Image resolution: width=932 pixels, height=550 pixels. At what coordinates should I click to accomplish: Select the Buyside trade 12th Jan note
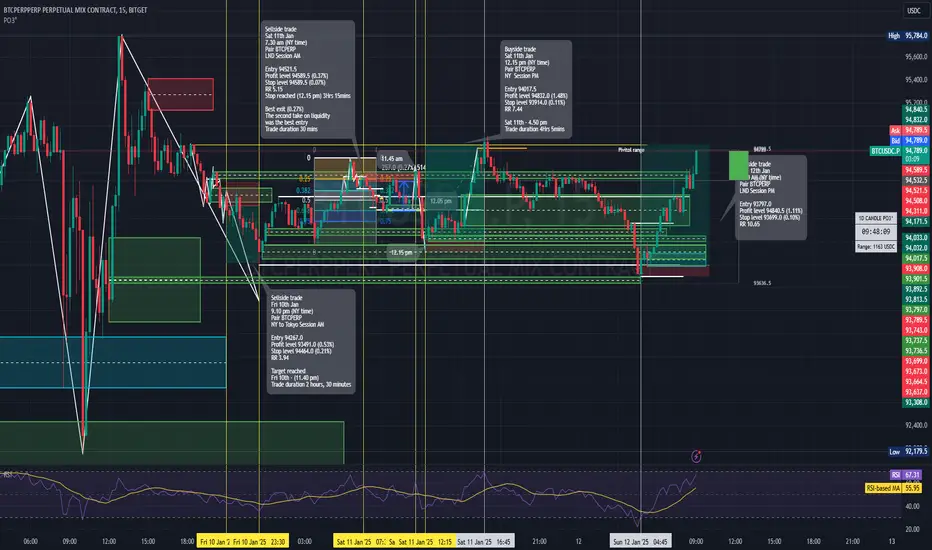(771, 197)
